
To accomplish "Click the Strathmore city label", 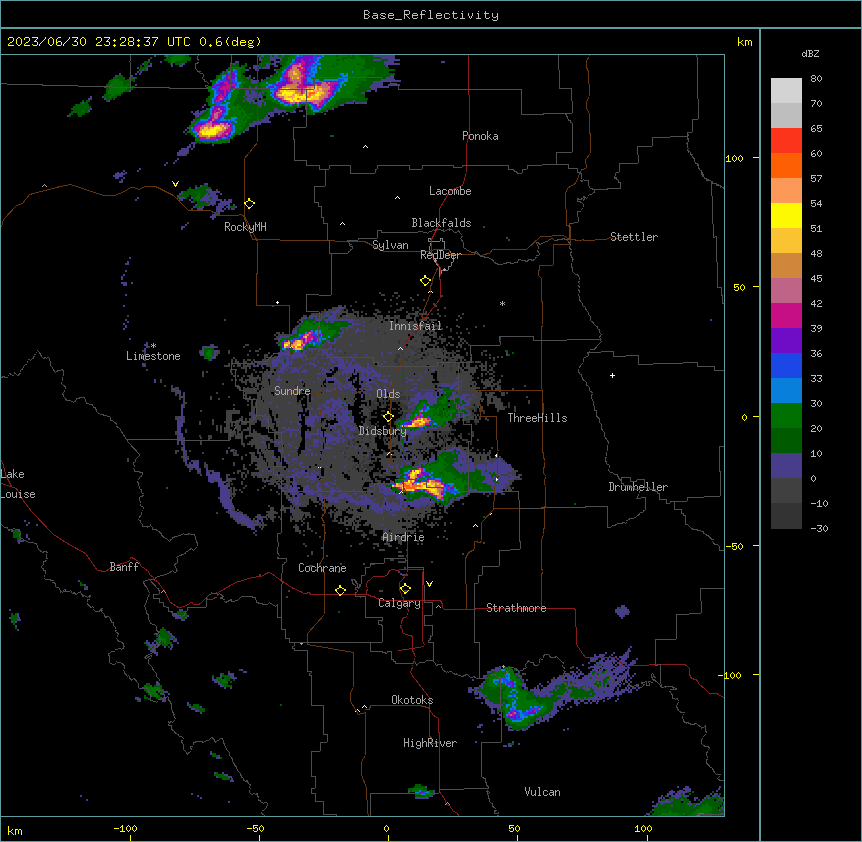I will coord(516,608).
